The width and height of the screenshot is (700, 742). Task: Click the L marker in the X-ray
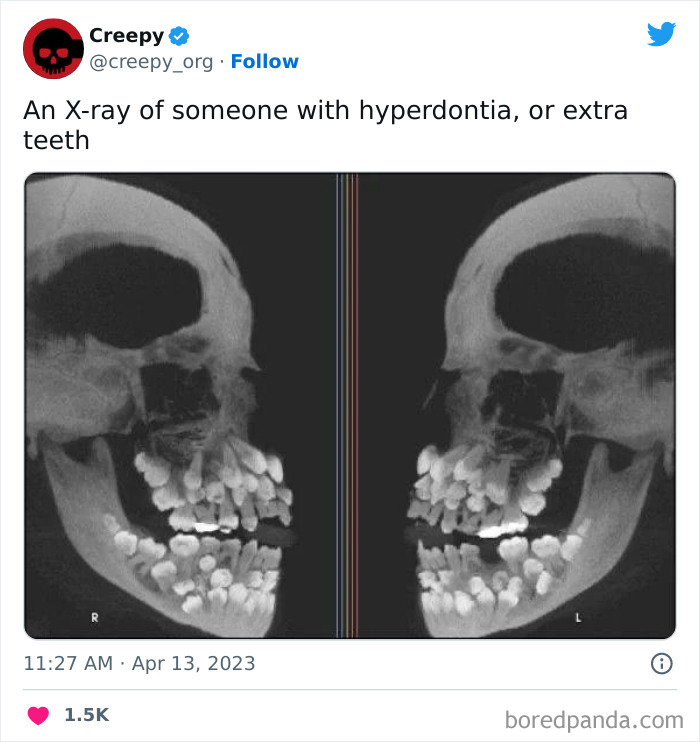577,617
